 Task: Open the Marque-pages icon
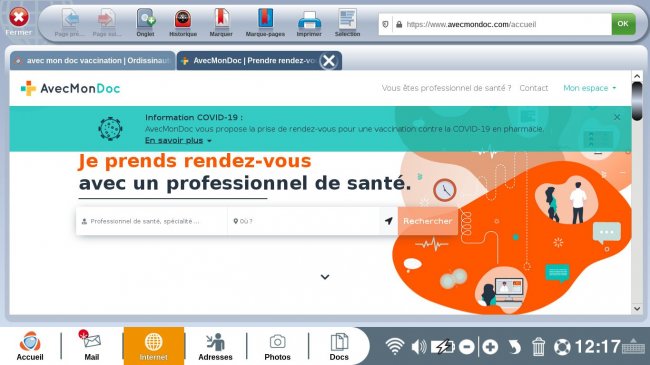(265, 19)
